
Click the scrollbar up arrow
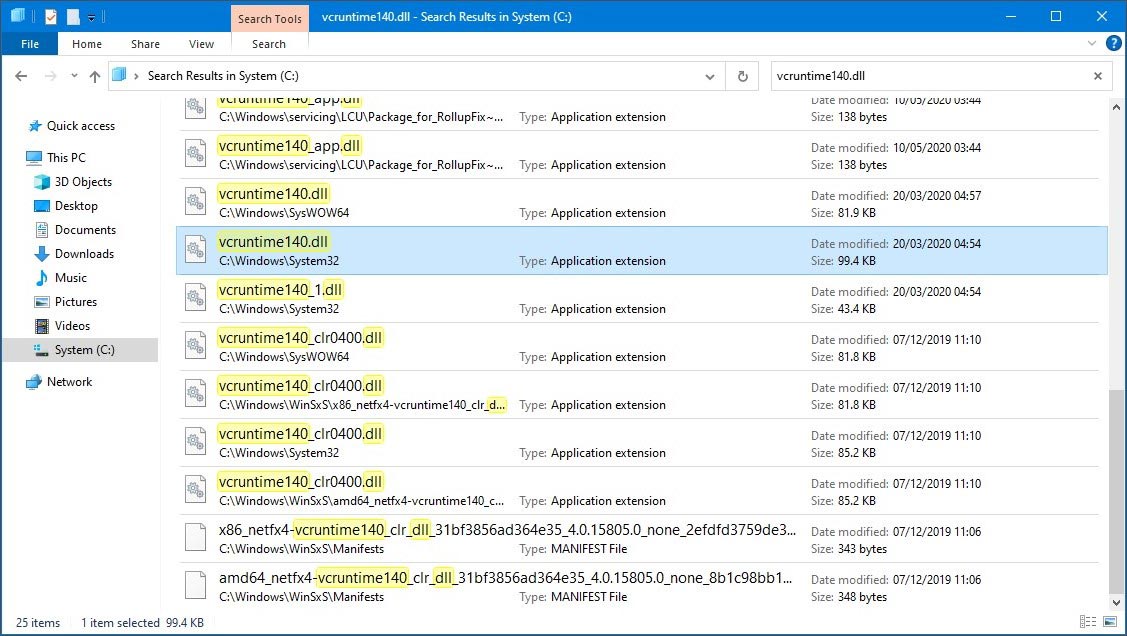pyautogui.click(x=1116, y=107)
